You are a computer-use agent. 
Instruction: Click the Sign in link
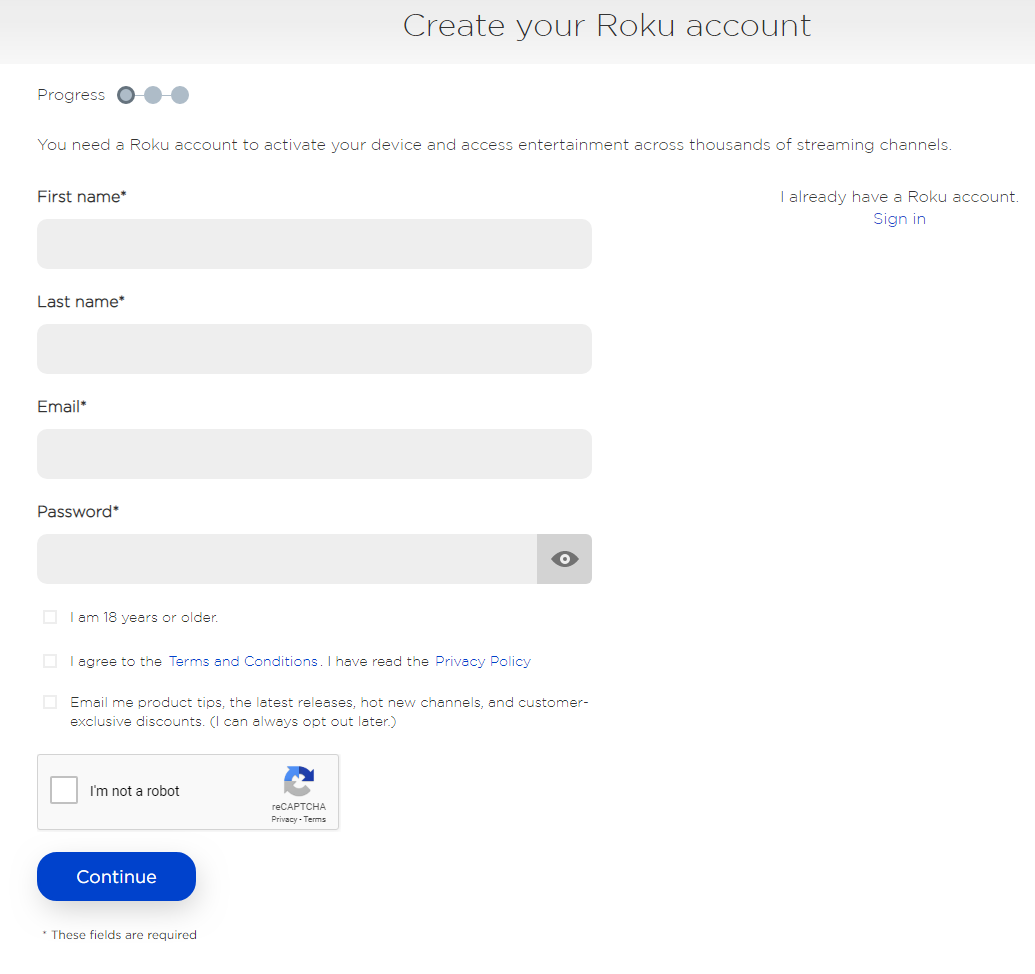coord(898,218)
